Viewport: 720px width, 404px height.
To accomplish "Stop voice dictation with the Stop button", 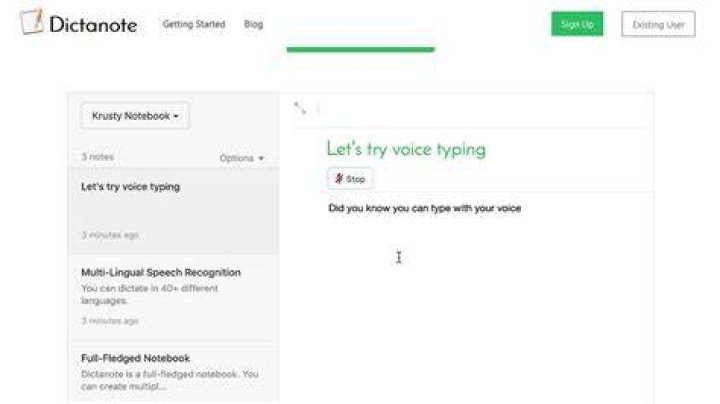I will click(x=350, y=179).
